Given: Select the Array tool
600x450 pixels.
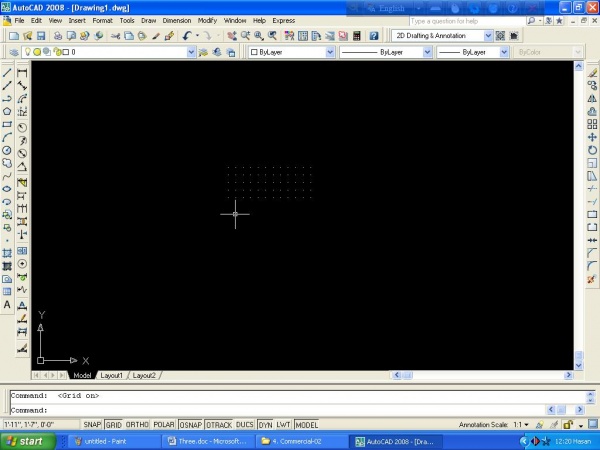Looking at the screenshot, I should (x=592, y=124).
